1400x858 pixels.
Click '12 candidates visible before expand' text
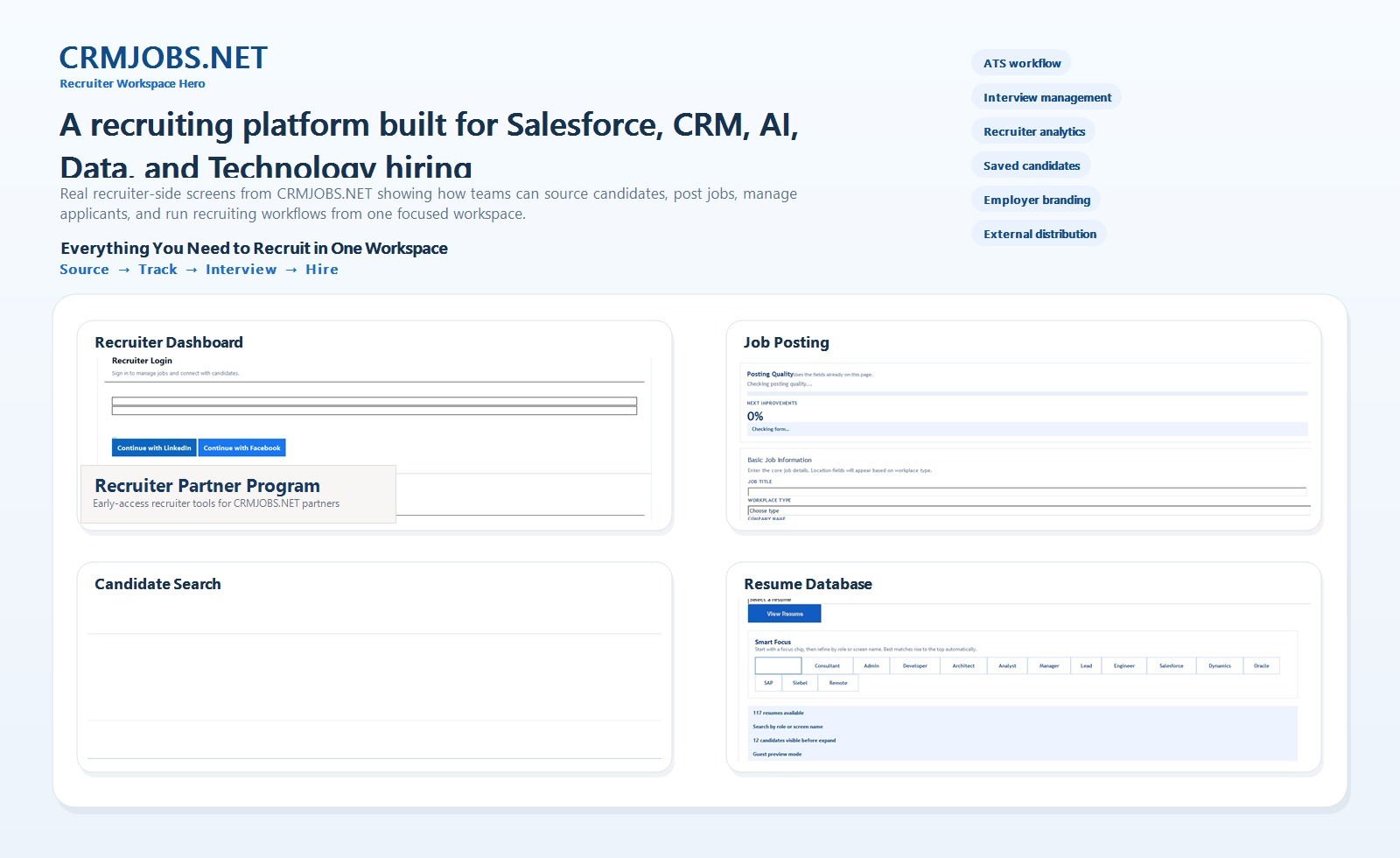794,741
